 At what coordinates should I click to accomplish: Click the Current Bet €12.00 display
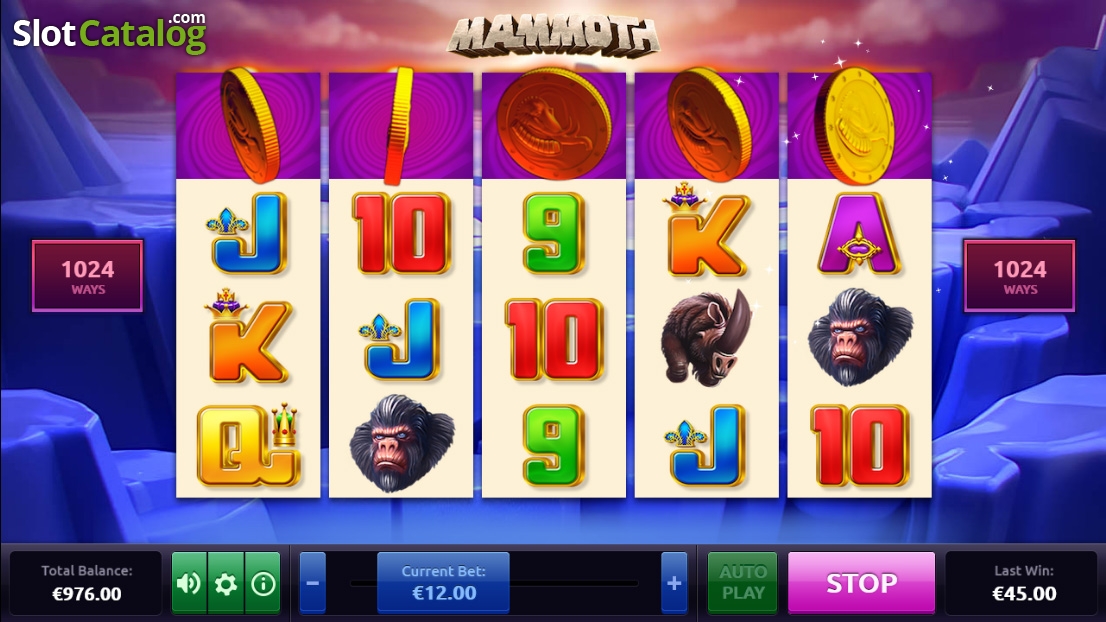tap(443, 583)
